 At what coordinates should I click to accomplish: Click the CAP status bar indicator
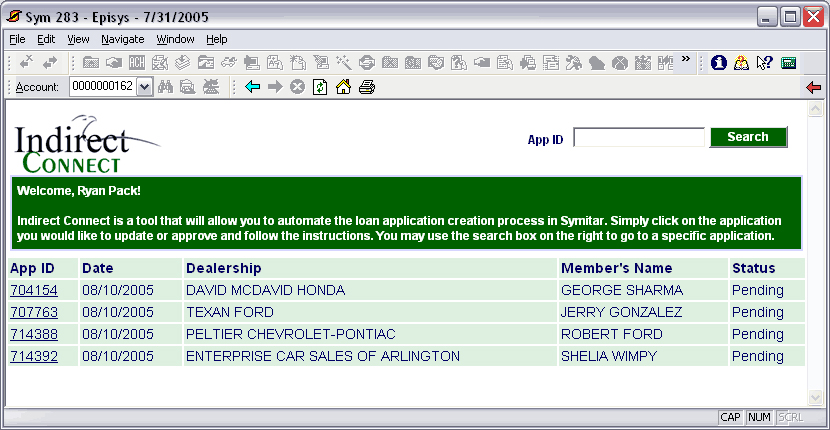730,417
